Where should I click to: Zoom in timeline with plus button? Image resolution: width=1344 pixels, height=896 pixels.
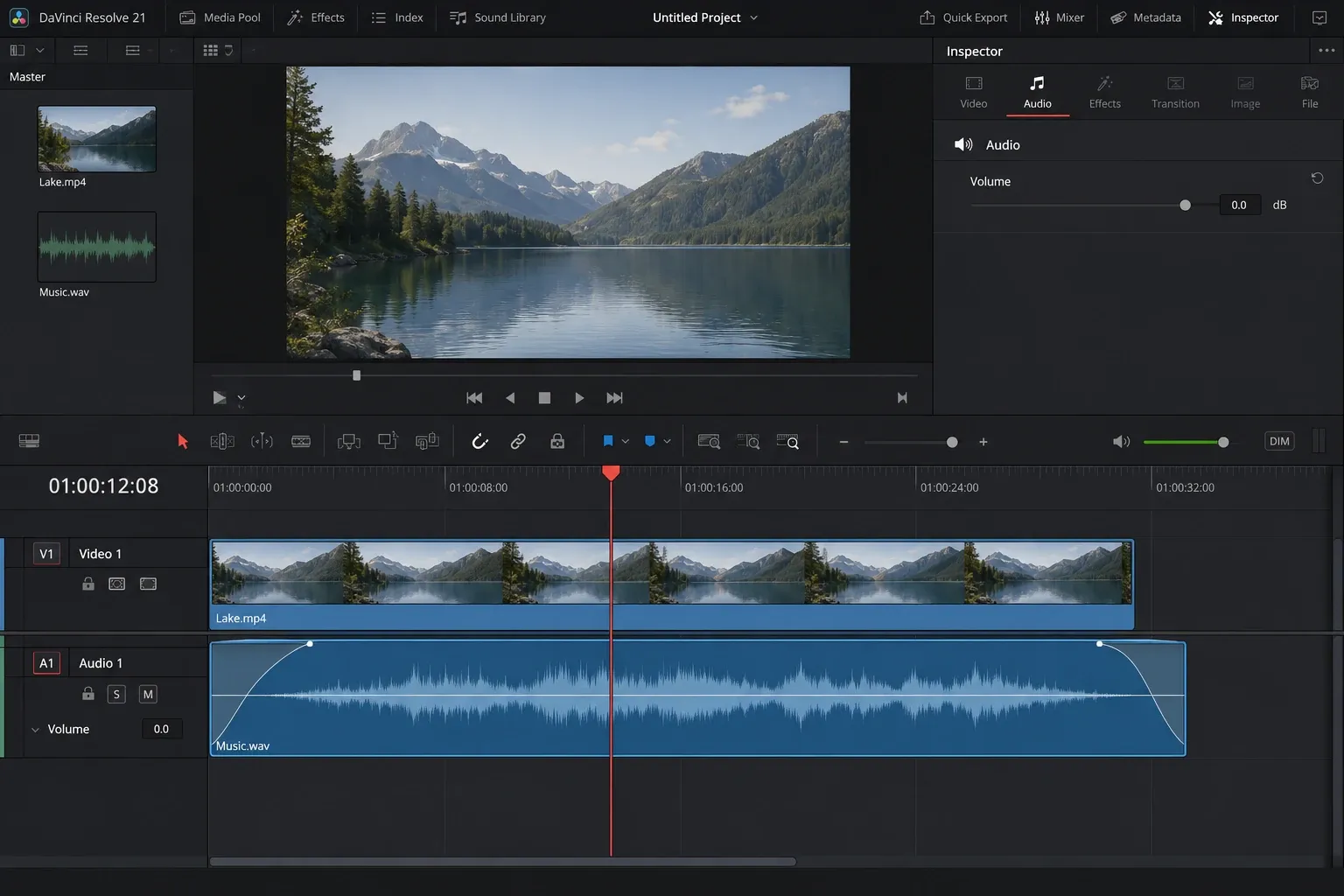(983, 443)
